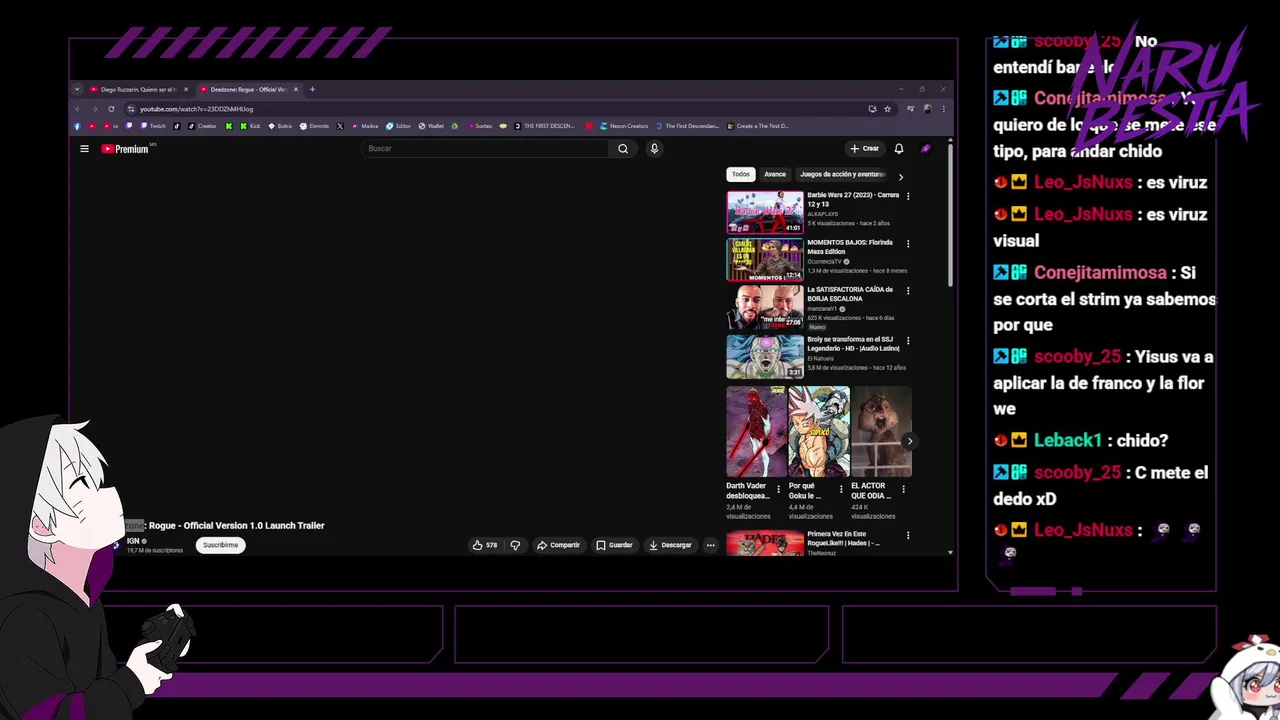Select Juegos de acción y aventuras chip
The width and height of the screenshot is (1280, 720).
[x=842, y=174]
